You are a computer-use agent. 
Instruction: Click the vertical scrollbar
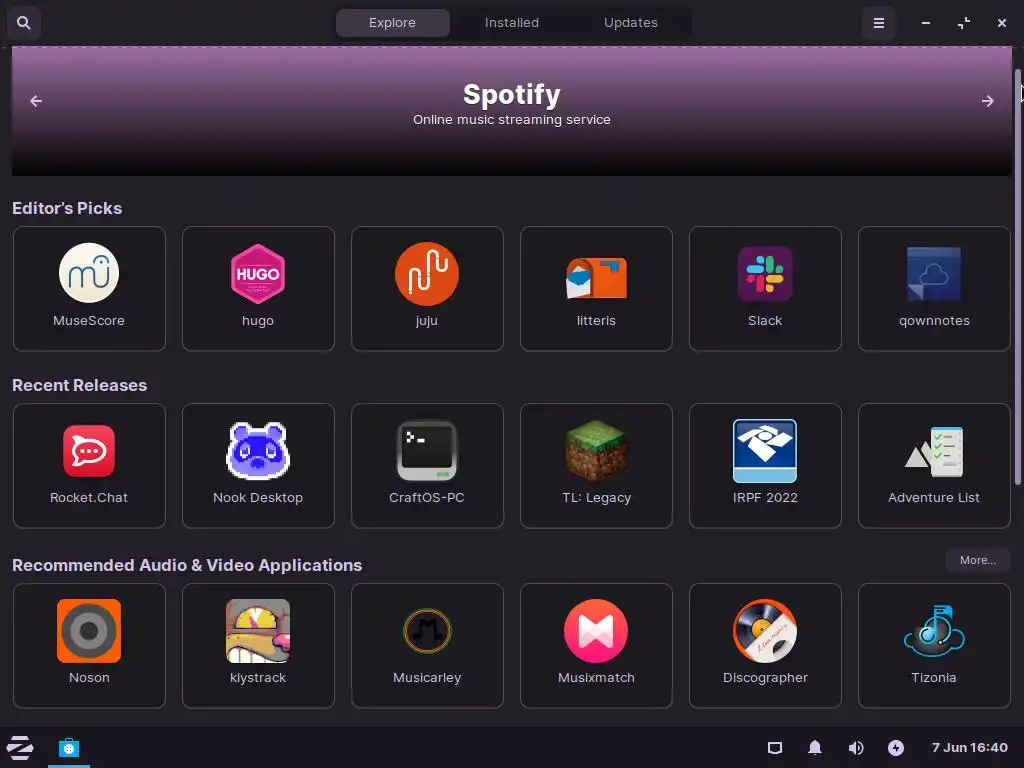[1017, 277]
